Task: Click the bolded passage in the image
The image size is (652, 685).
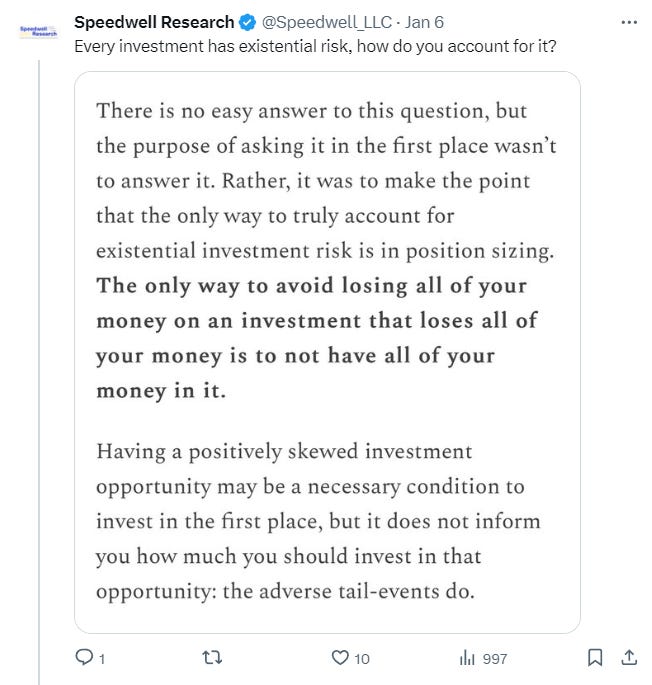Action: pyautogui.click(x=317, y=338)
